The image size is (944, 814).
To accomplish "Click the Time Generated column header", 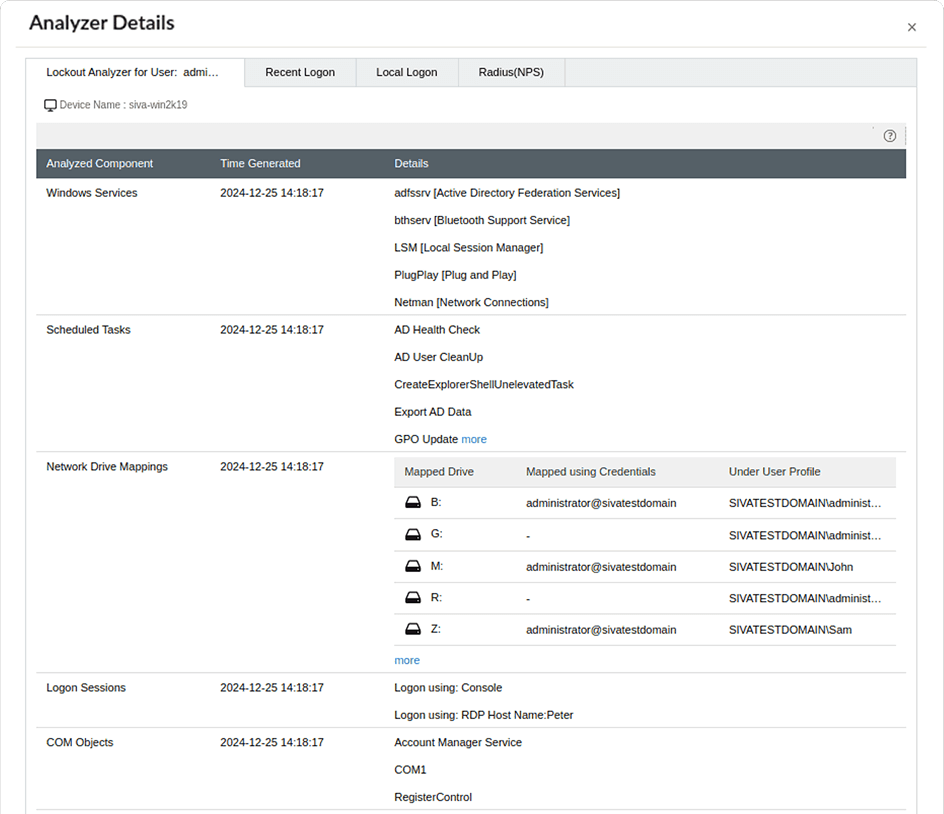I will coord(259,163).
